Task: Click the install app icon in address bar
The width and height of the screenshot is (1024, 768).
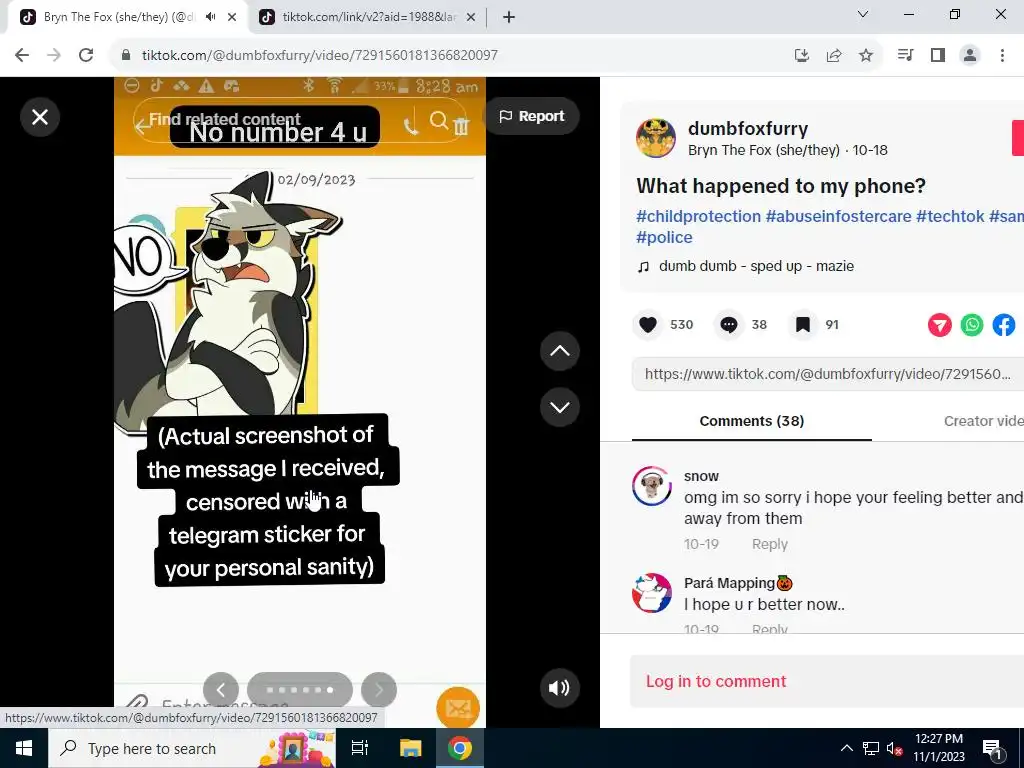Action: (802, 56)
